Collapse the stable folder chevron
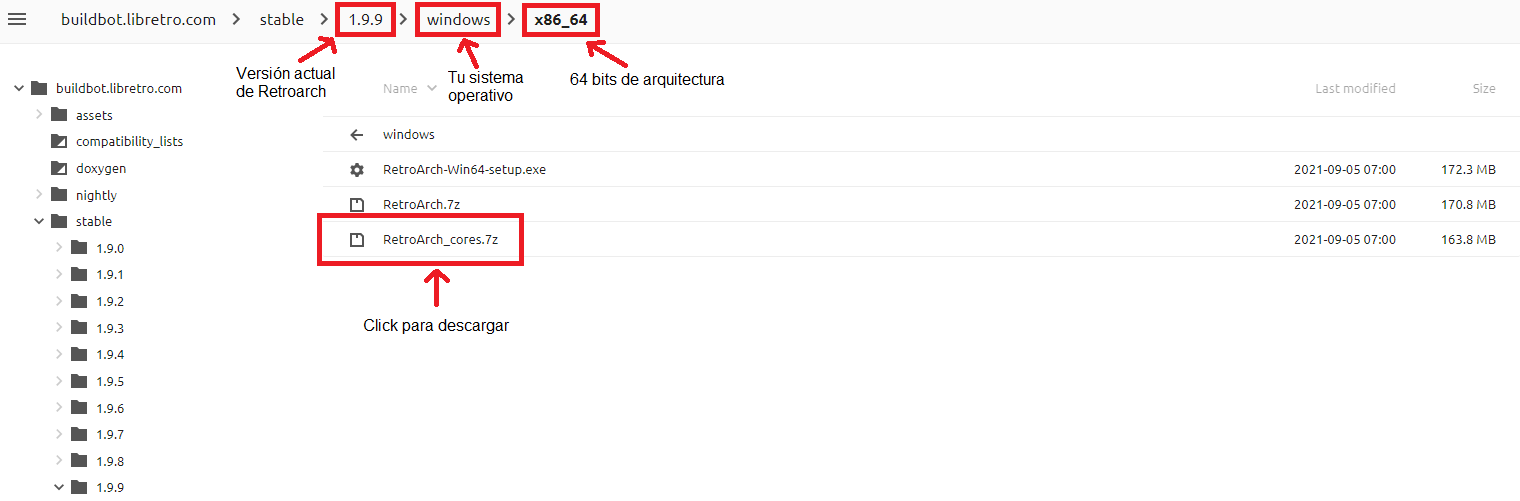Viewport: 1520px width, 501px height. point(39,221)
